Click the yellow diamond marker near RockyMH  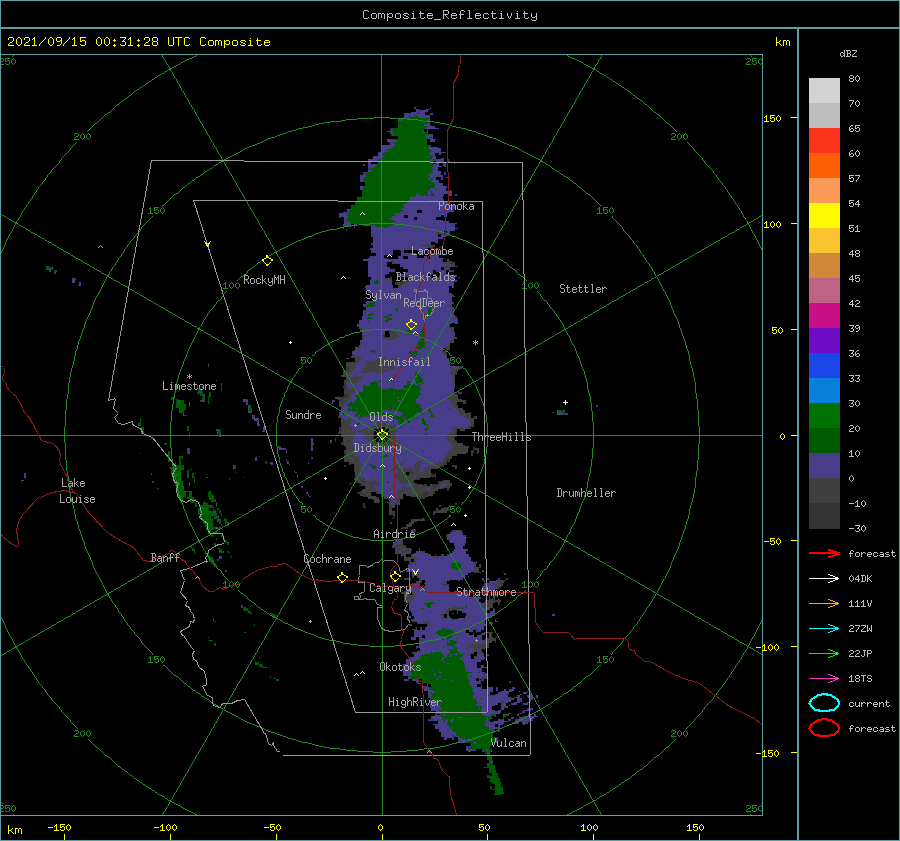(267, 261)
